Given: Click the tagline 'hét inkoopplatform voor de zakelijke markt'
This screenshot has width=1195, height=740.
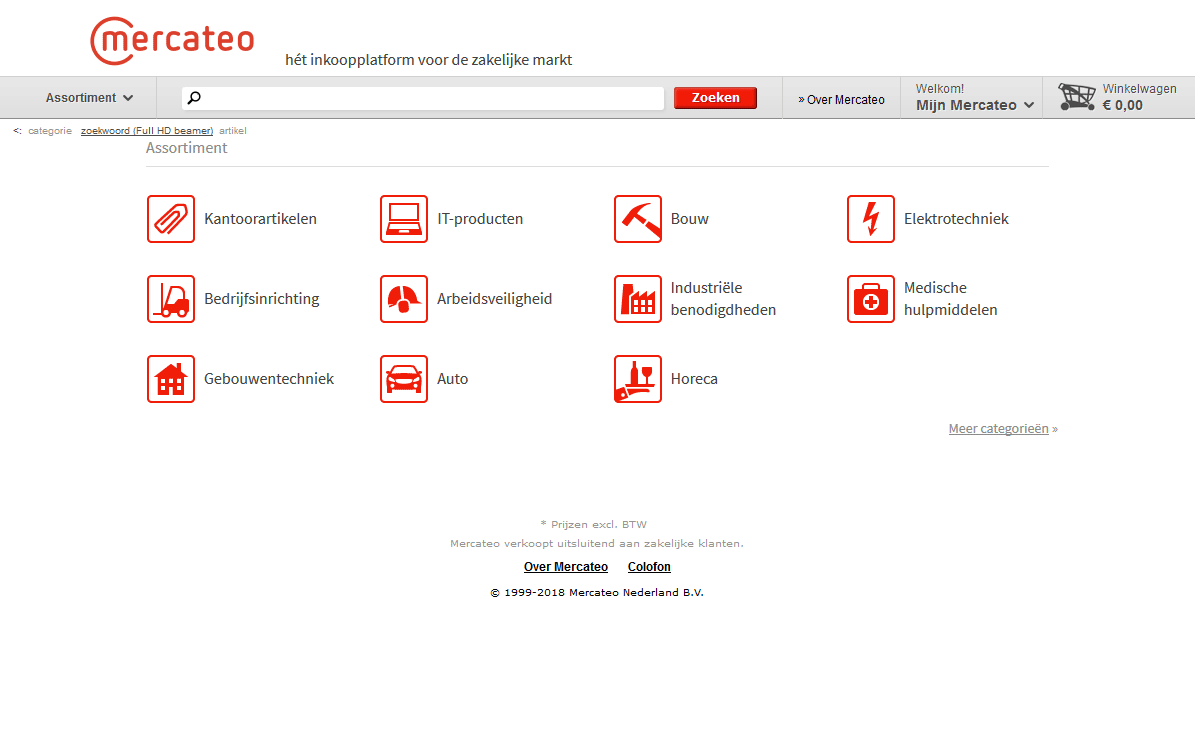Looking at the screenshot, I should coord(428,60).
